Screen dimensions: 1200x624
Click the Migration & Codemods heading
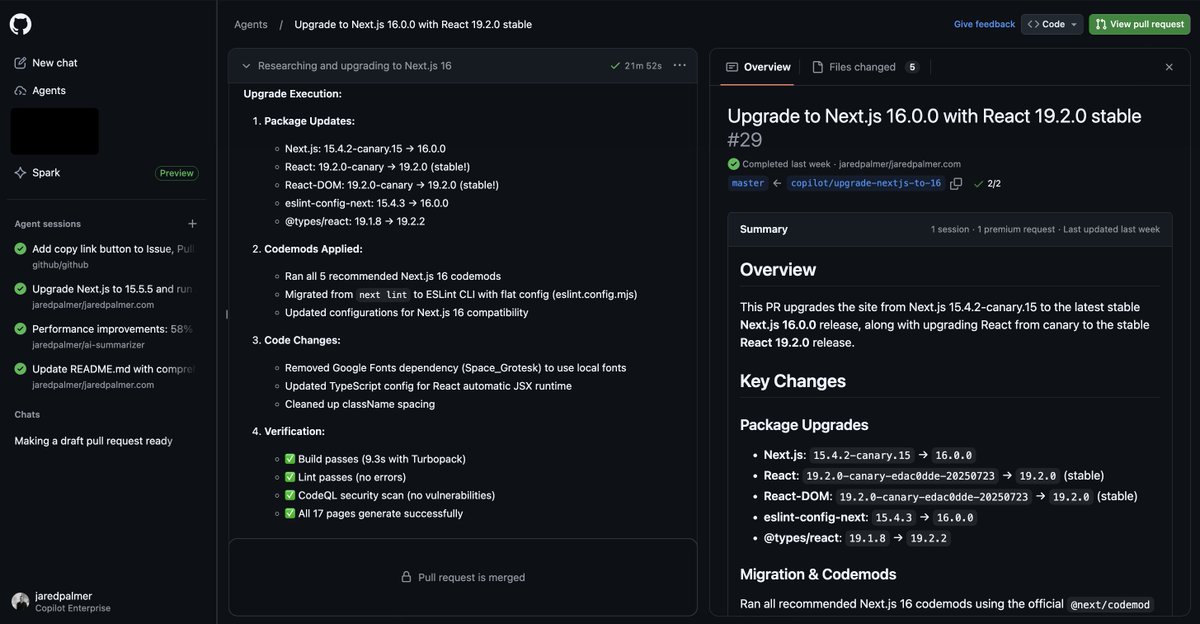pos(818,574)
